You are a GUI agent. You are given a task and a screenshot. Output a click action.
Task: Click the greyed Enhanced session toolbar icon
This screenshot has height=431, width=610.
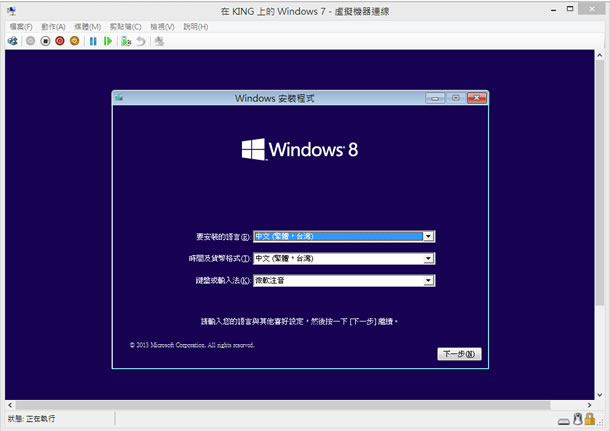point(159,41)
